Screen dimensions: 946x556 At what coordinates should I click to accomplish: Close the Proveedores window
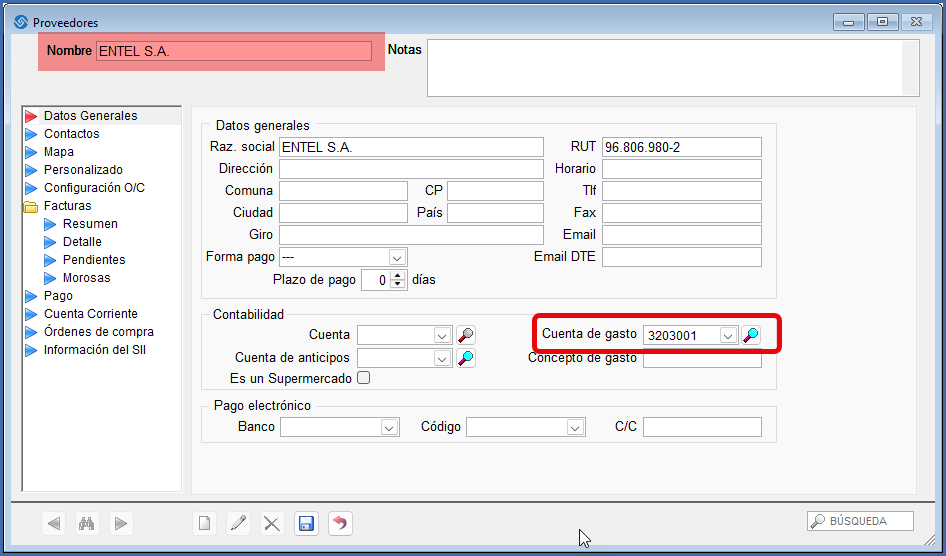(x=916, y=22)
